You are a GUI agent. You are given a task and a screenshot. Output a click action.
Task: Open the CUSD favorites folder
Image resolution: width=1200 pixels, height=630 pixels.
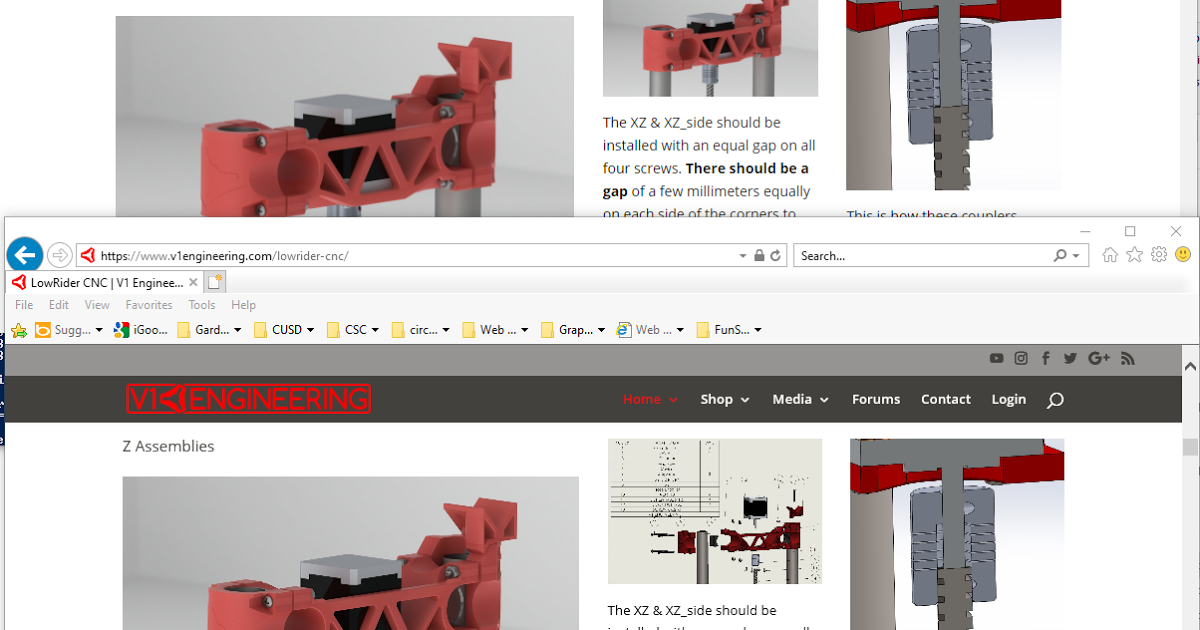pyautogui.click(x=284, y=330)
